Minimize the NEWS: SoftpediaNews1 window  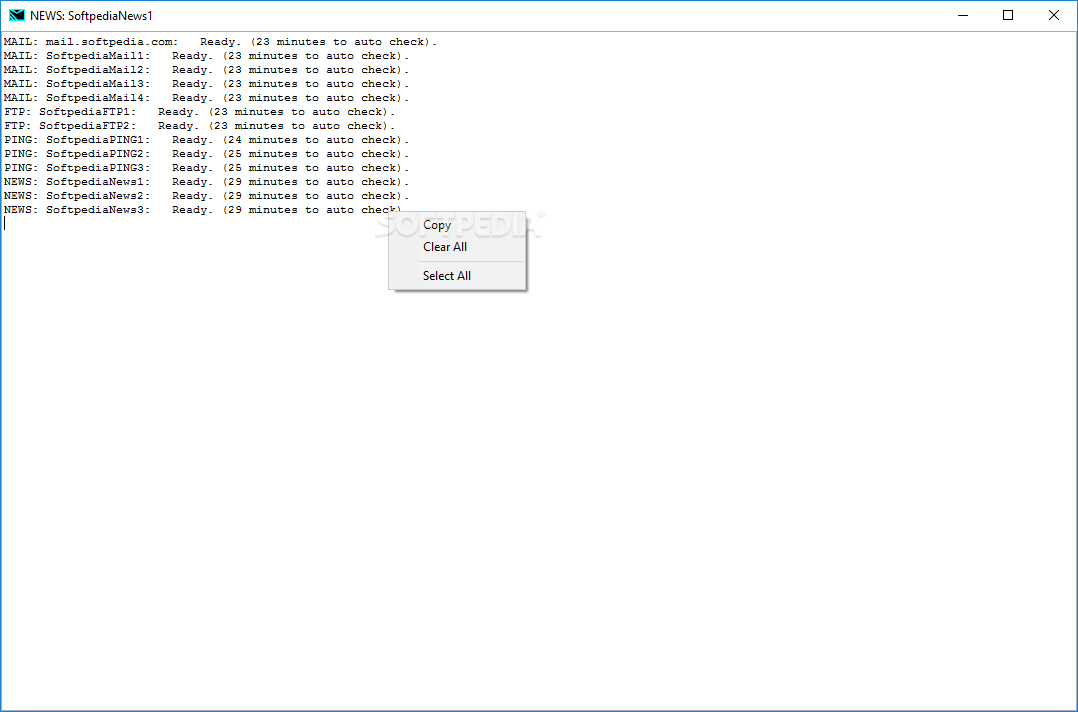tap(962, 15)
